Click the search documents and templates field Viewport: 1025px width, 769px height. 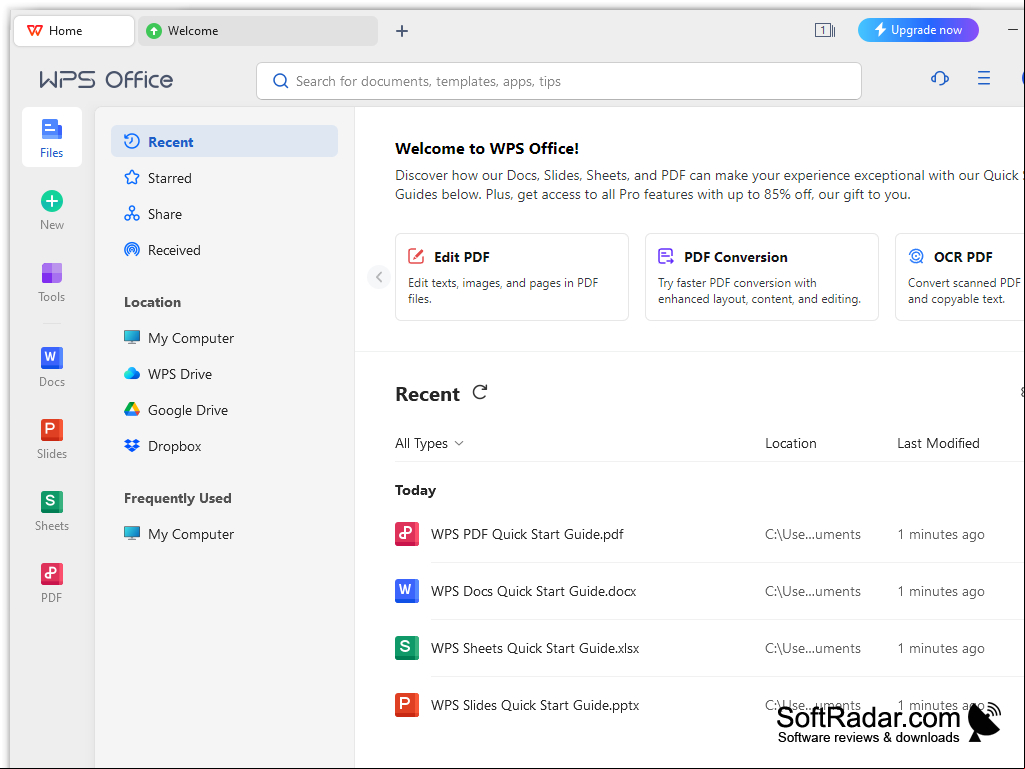tap(559, 81)
